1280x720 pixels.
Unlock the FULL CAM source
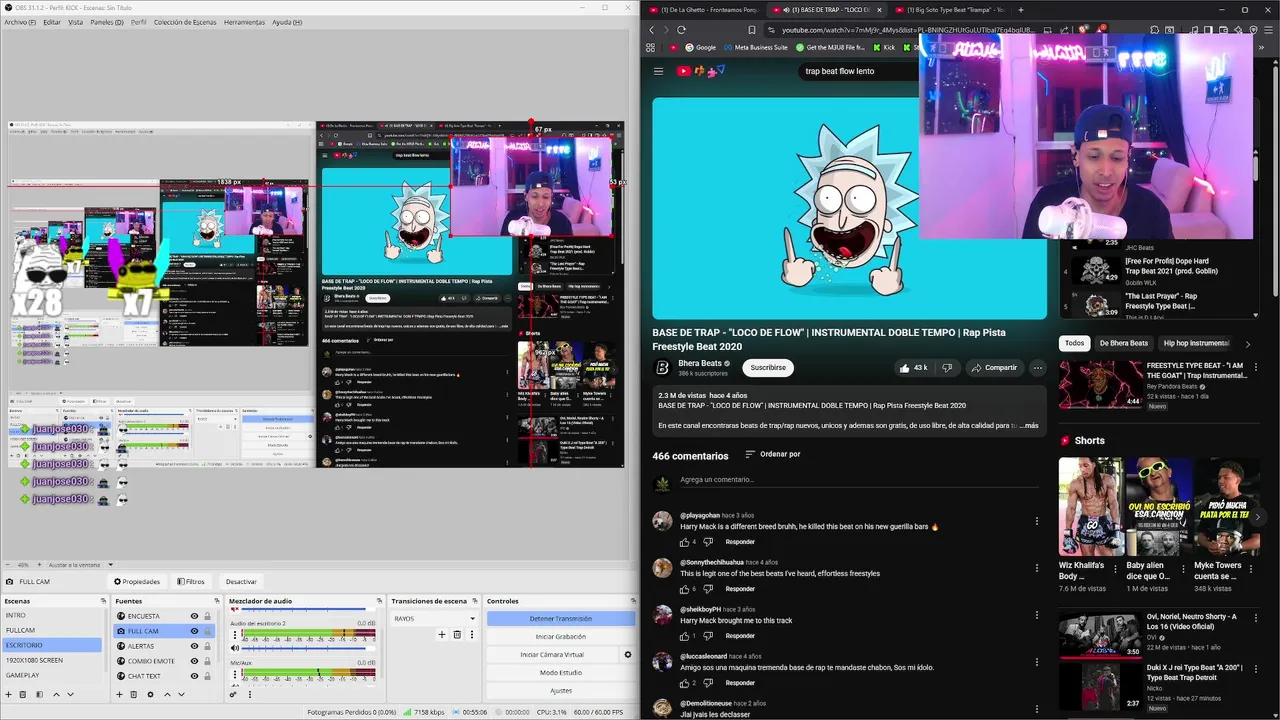point(207,631)
